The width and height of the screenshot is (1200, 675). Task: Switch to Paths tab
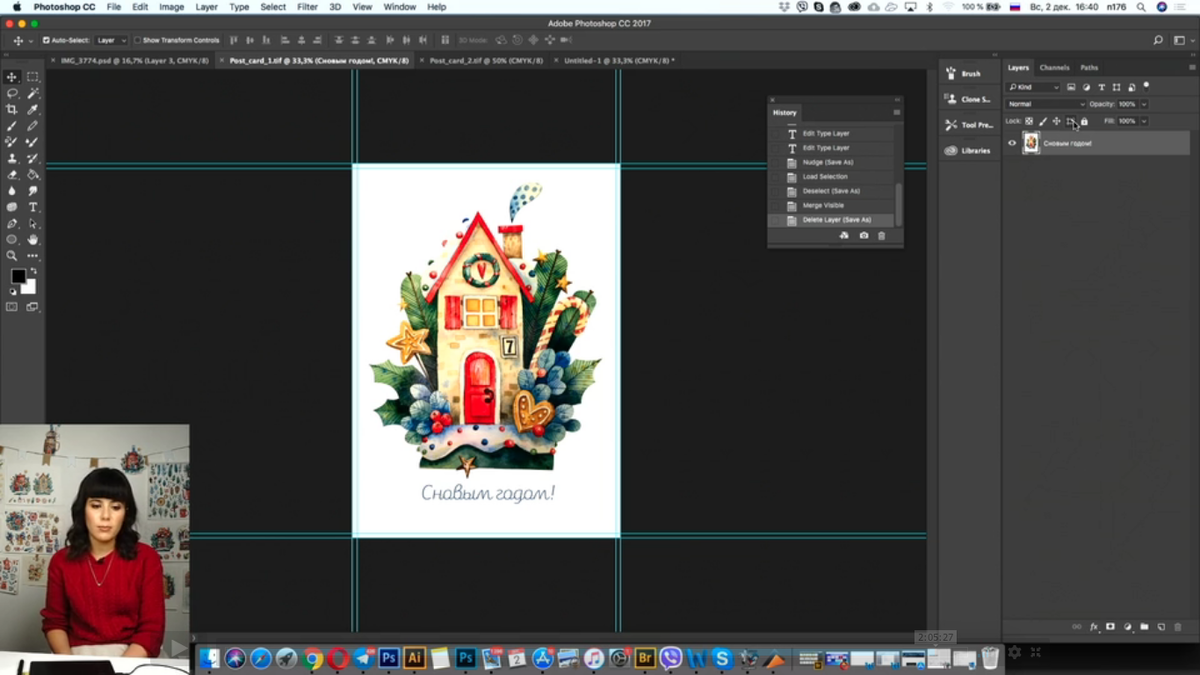tap(1089, 68)
